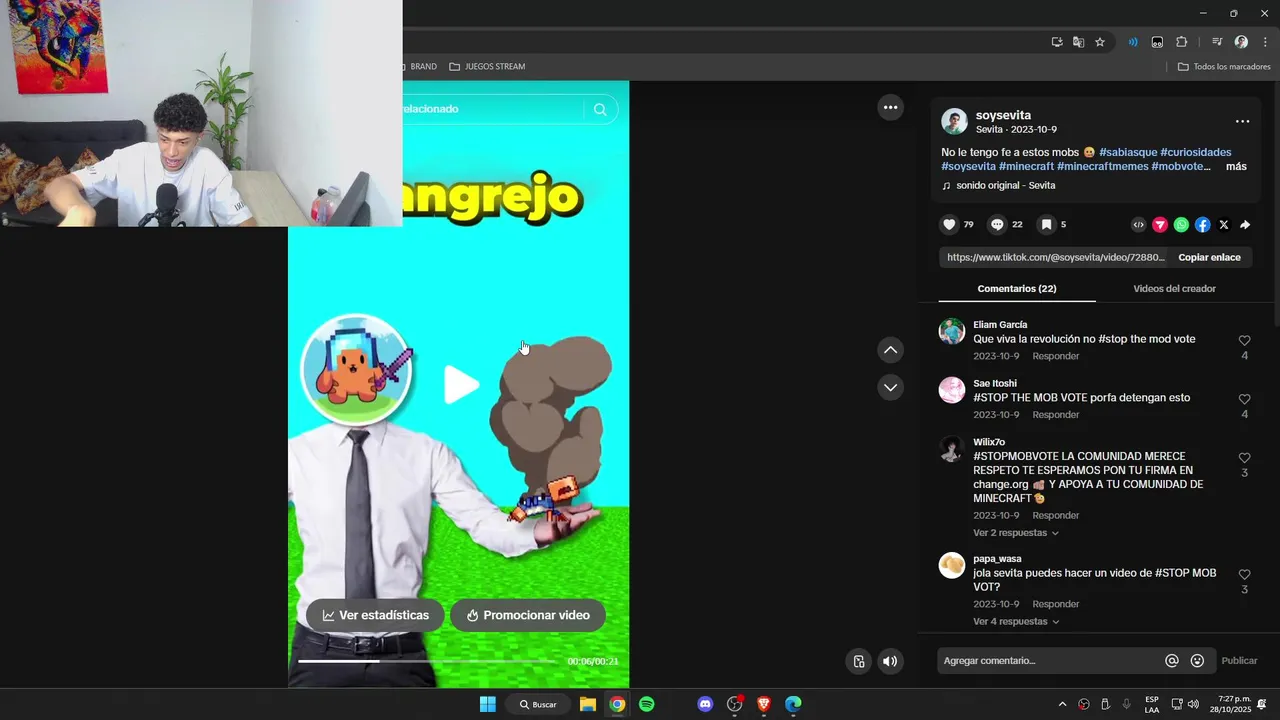Open the #sabiasque hashtag
This screenshot has height=720, width=1280.
(x=1128, y=153)
